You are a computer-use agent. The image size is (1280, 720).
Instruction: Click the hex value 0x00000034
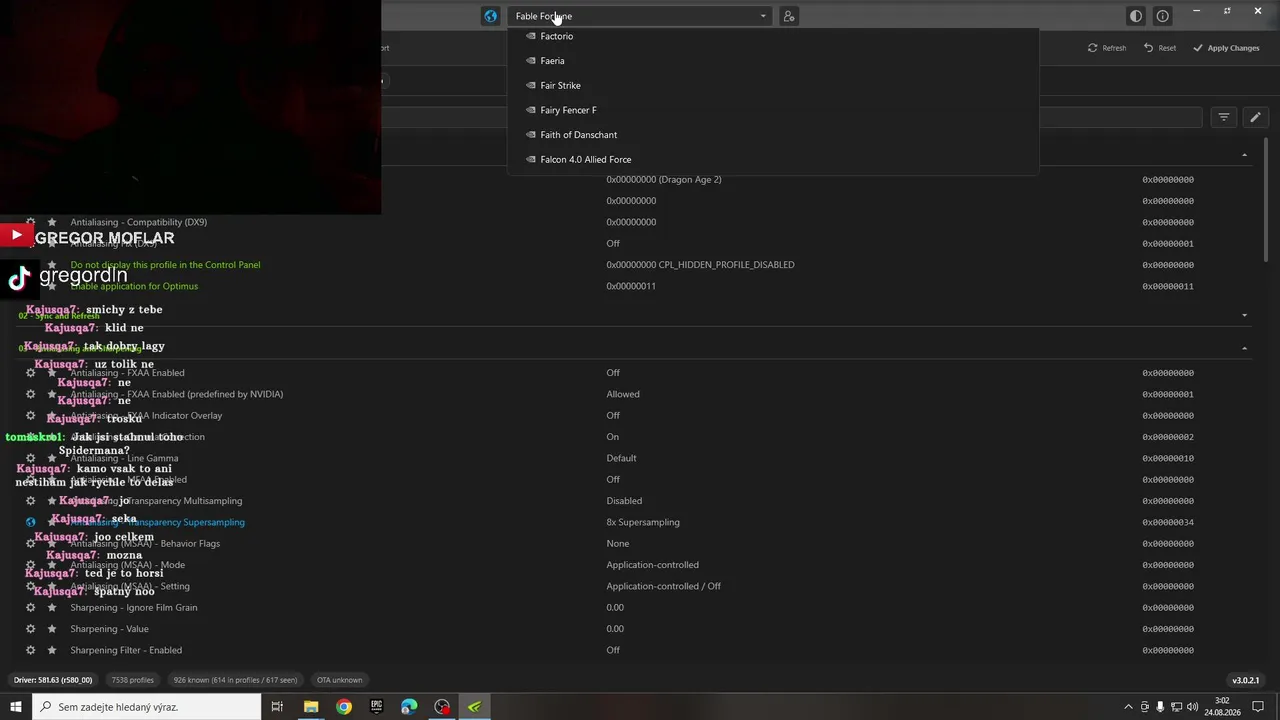tap(1168, 522)
